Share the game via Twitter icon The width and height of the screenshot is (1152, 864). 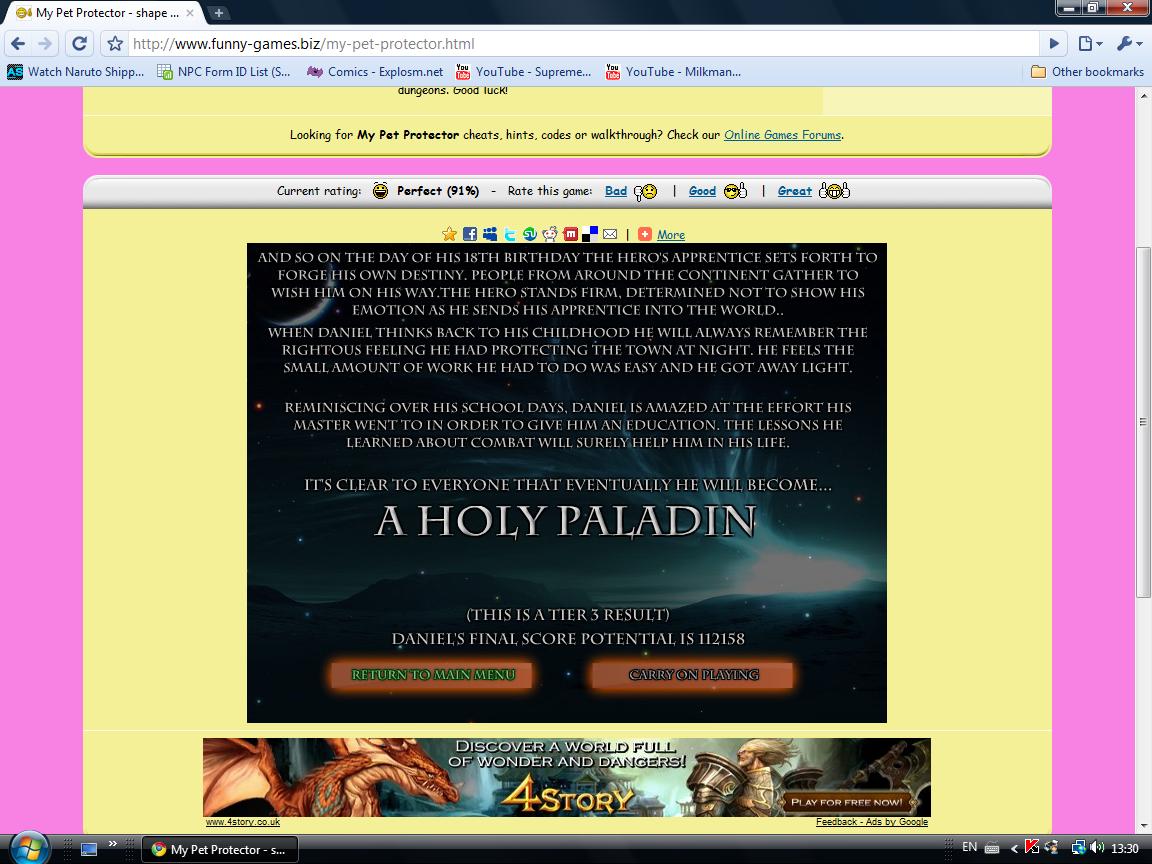510,235
